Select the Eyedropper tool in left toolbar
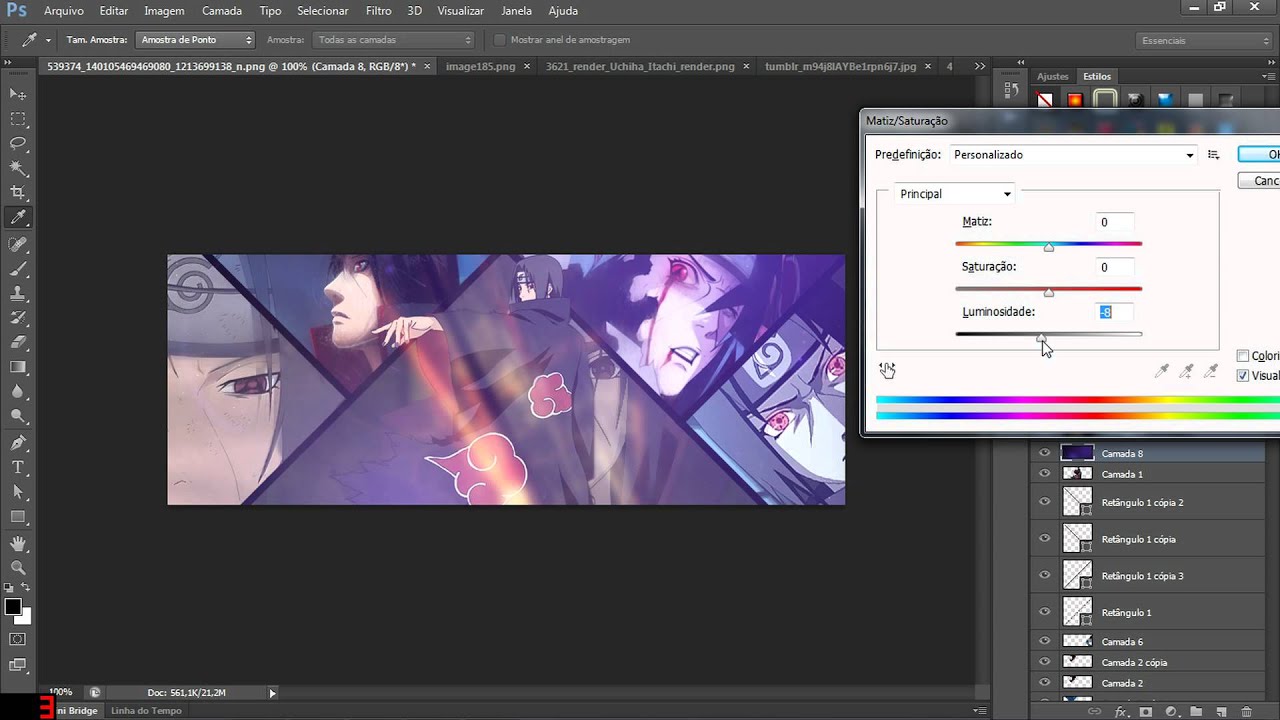Image resolution: width=1280 pixels, height=720 pixels. [x=18, y=218]
